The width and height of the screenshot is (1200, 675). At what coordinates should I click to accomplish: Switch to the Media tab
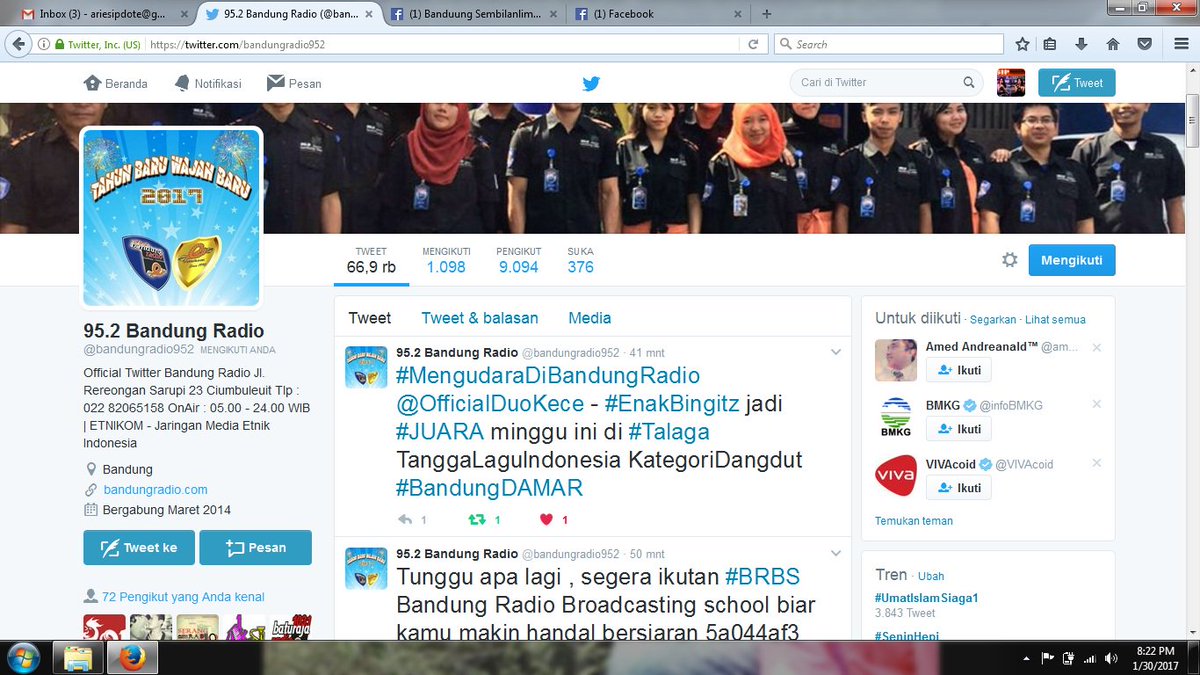pyautogui.click(x=589, y=317)
